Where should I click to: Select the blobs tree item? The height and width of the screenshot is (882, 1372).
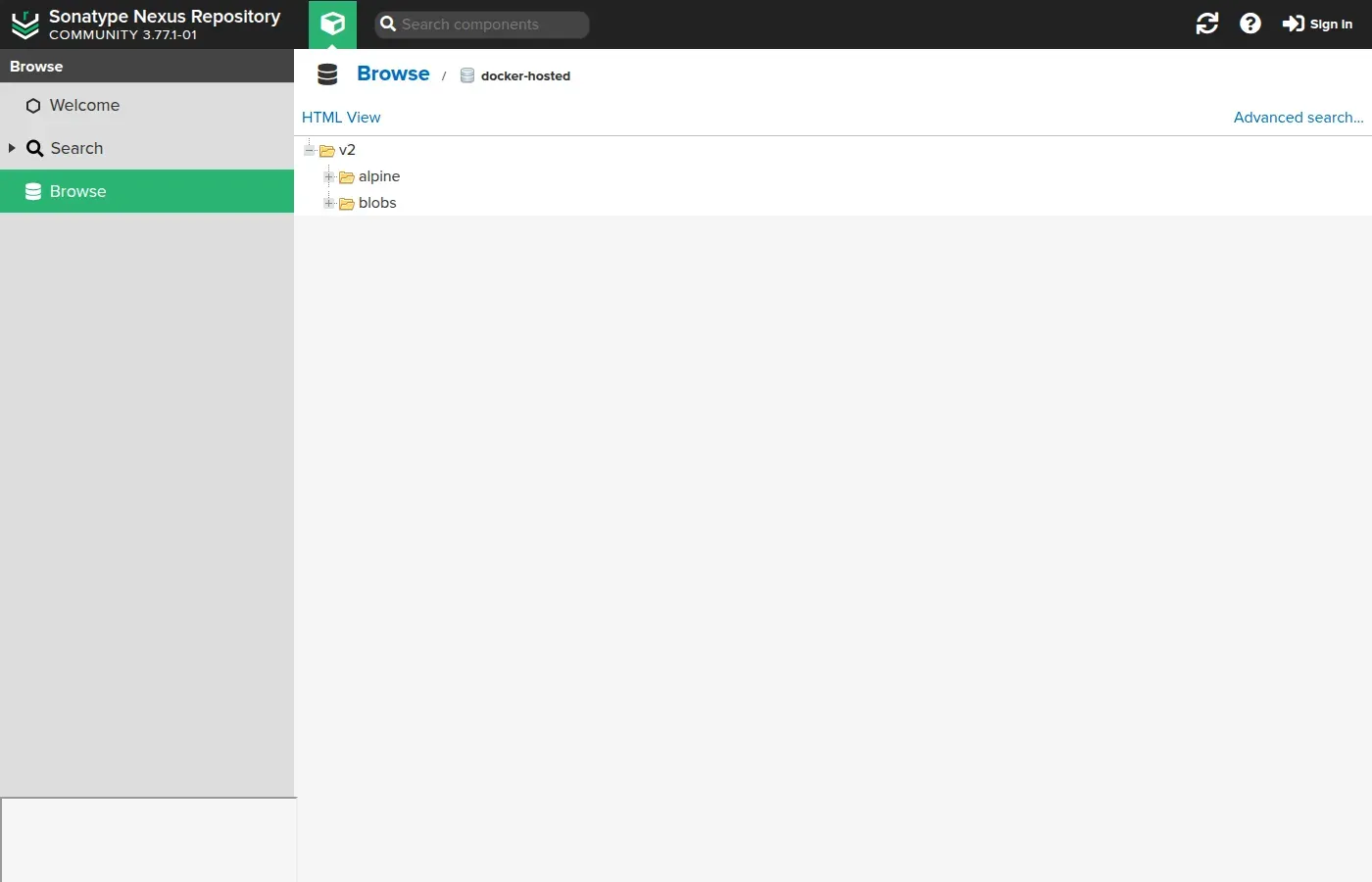click(x=377, y=203)
